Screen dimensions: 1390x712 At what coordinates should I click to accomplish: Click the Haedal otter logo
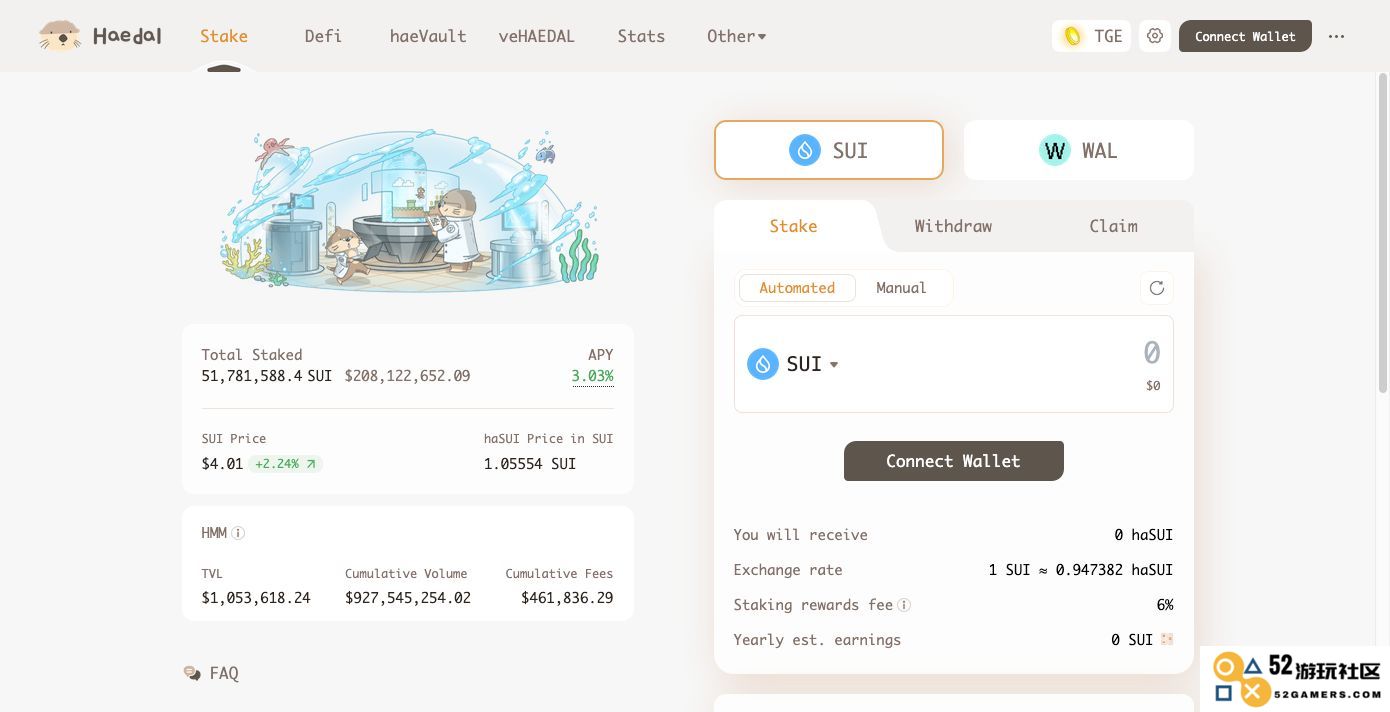[60, 36]
